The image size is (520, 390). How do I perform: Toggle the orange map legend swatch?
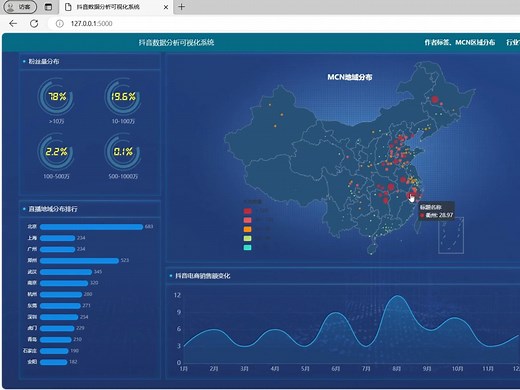pos(247,229)
